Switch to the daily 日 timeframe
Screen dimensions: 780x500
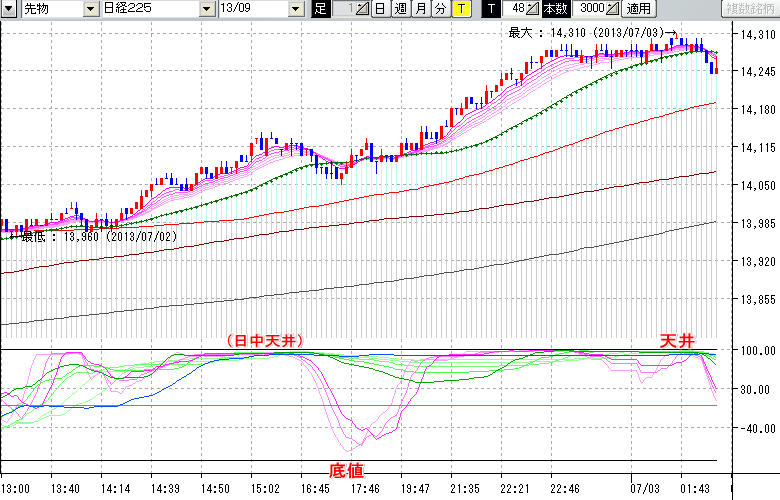click(380, 9)
